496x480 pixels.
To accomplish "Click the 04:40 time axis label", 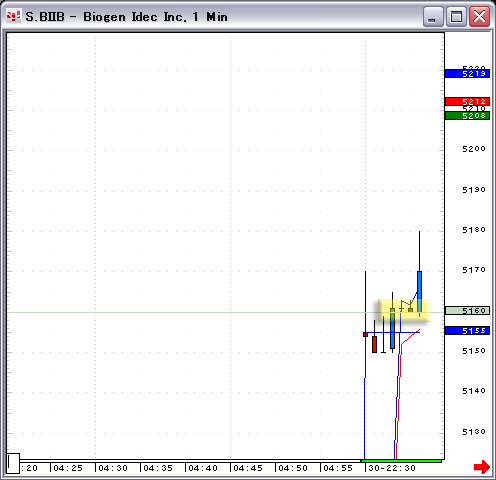I will point(203,468).
